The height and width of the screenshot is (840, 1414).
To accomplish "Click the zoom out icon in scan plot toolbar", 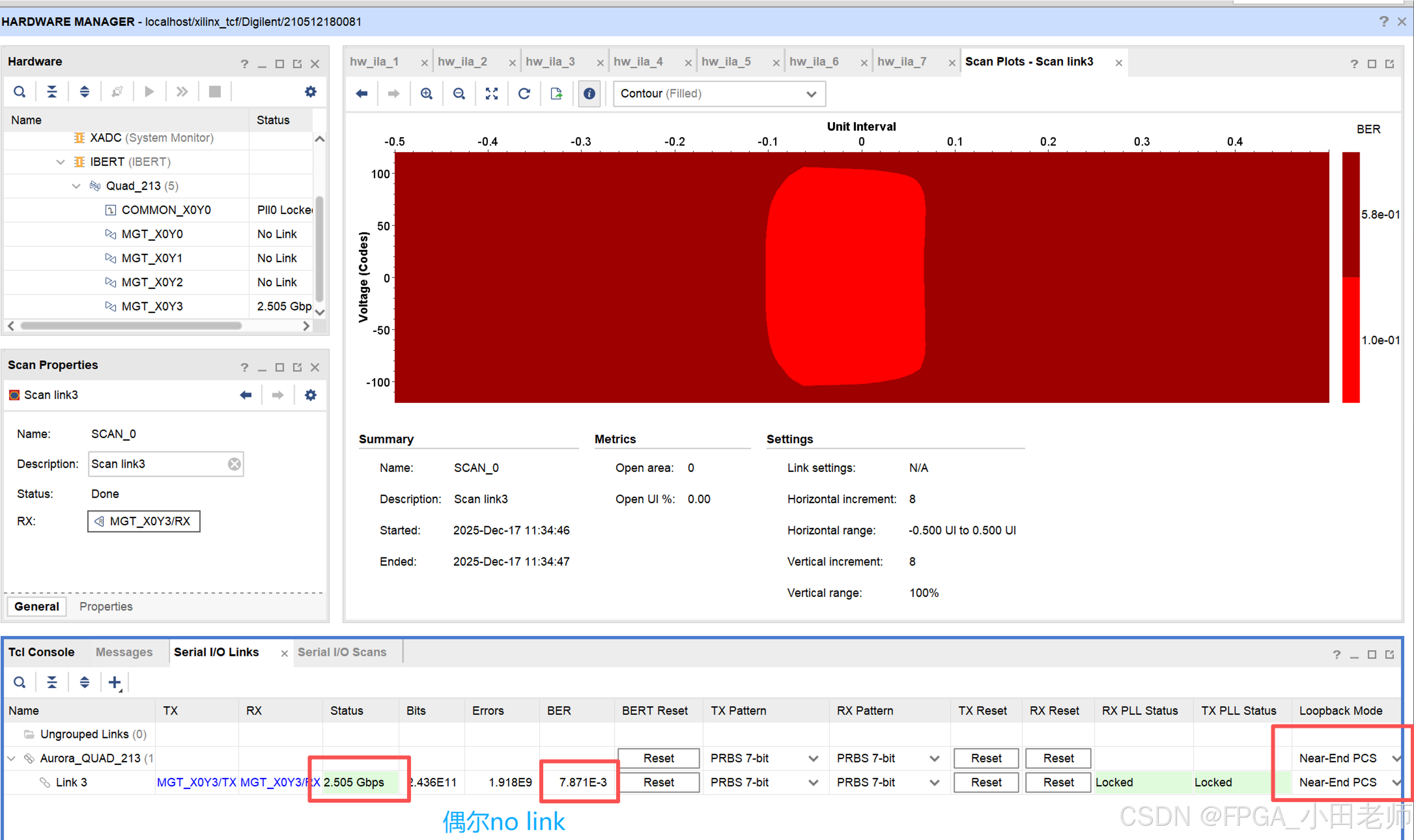I will pyautogui.click(x=459, y=93).
